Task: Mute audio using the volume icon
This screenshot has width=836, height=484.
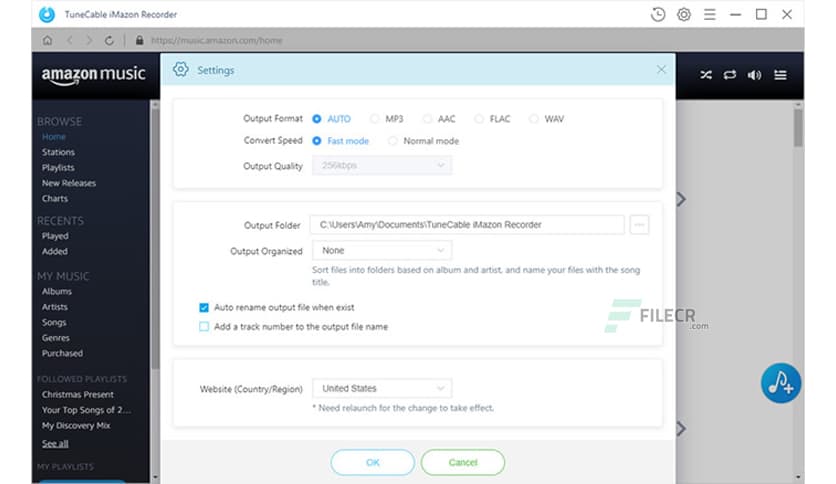Action: tap(754, 75)
